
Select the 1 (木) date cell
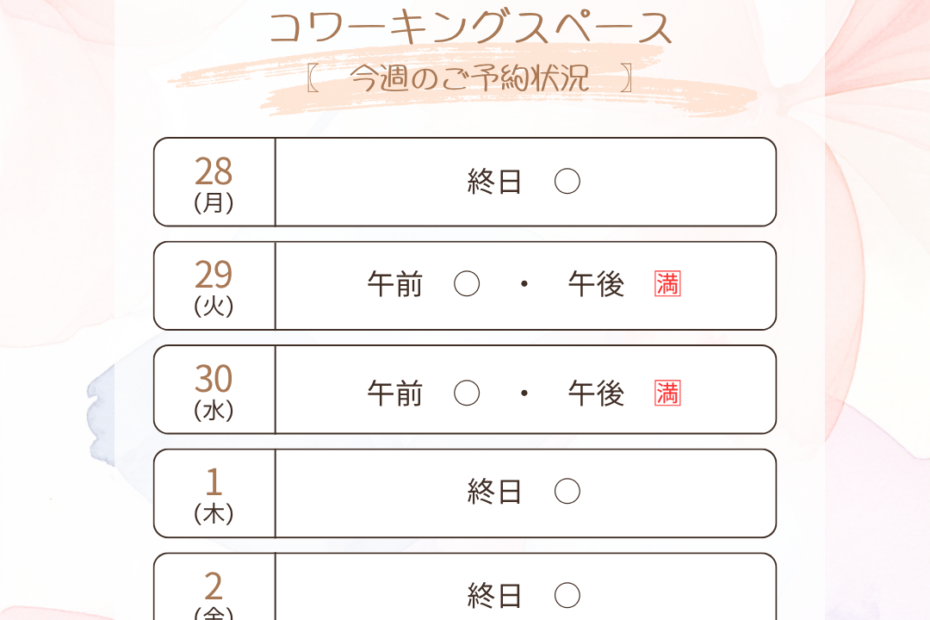click(x=214, y=494)
